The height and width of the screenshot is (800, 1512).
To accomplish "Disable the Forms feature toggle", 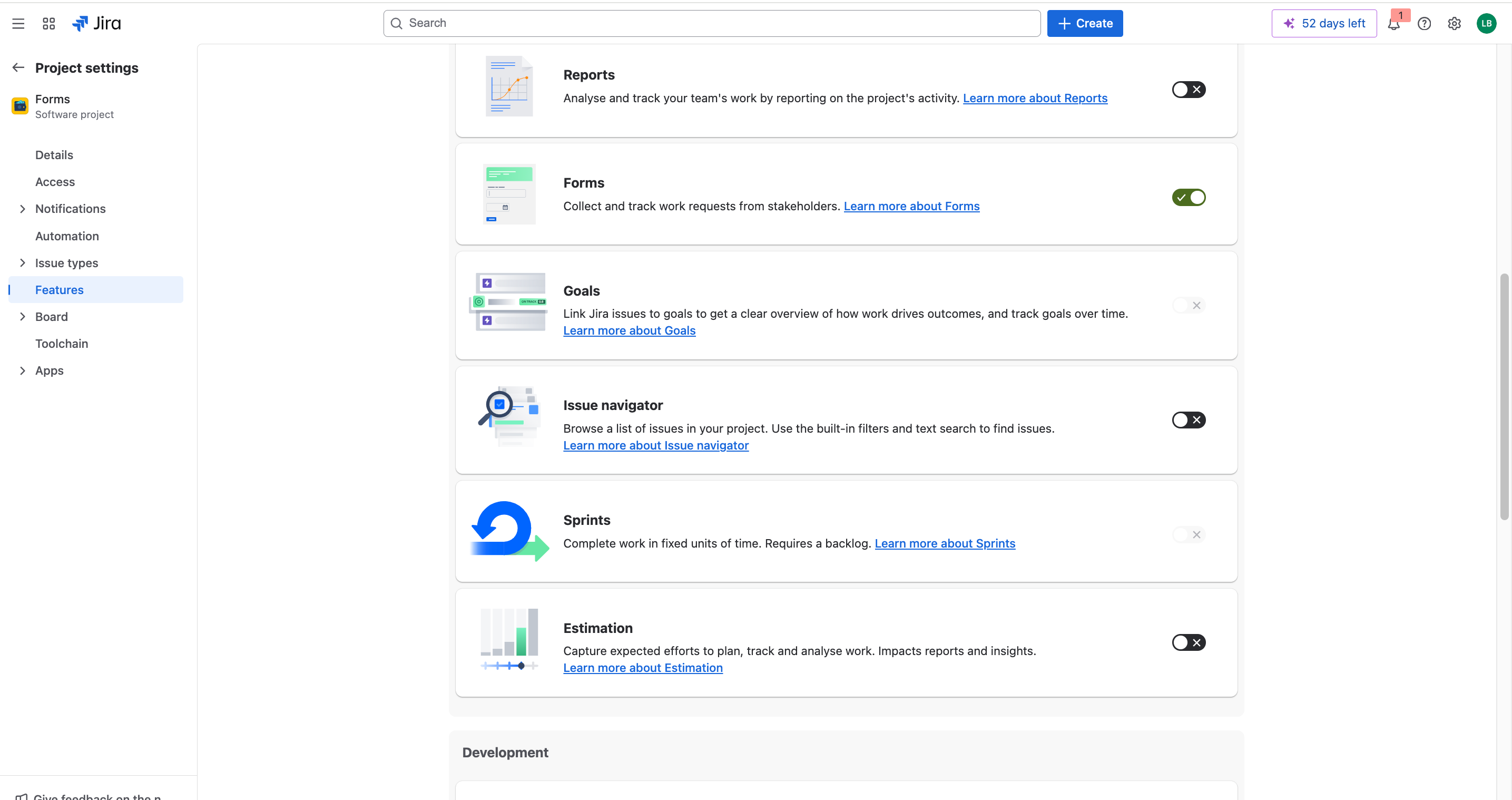I will tap(1189, 197).
